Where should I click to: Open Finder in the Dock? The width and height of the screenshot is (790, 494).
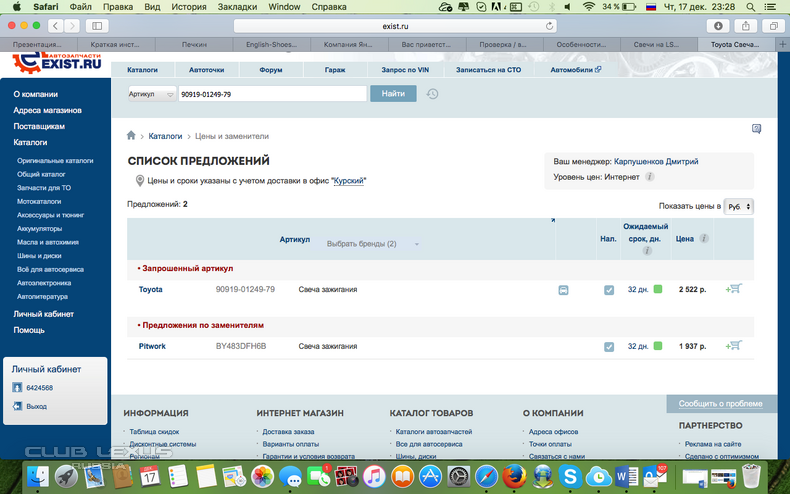[x=38, y=476]
